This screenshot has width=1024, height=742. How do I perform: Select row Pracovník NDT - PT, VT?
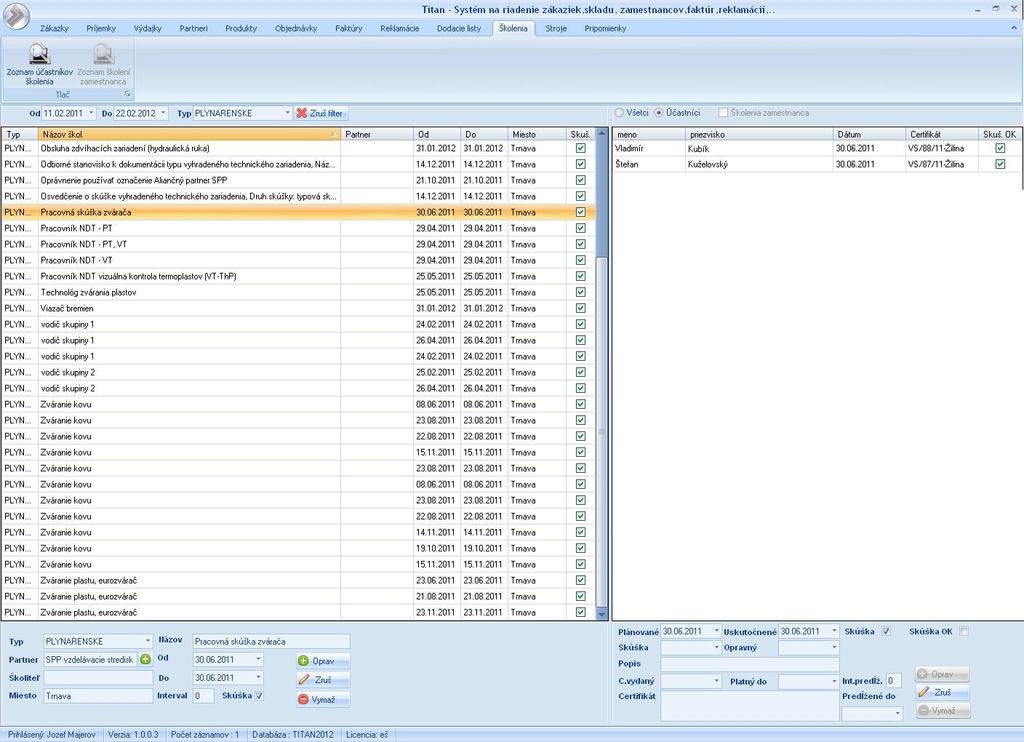click(x=298, y=244)
